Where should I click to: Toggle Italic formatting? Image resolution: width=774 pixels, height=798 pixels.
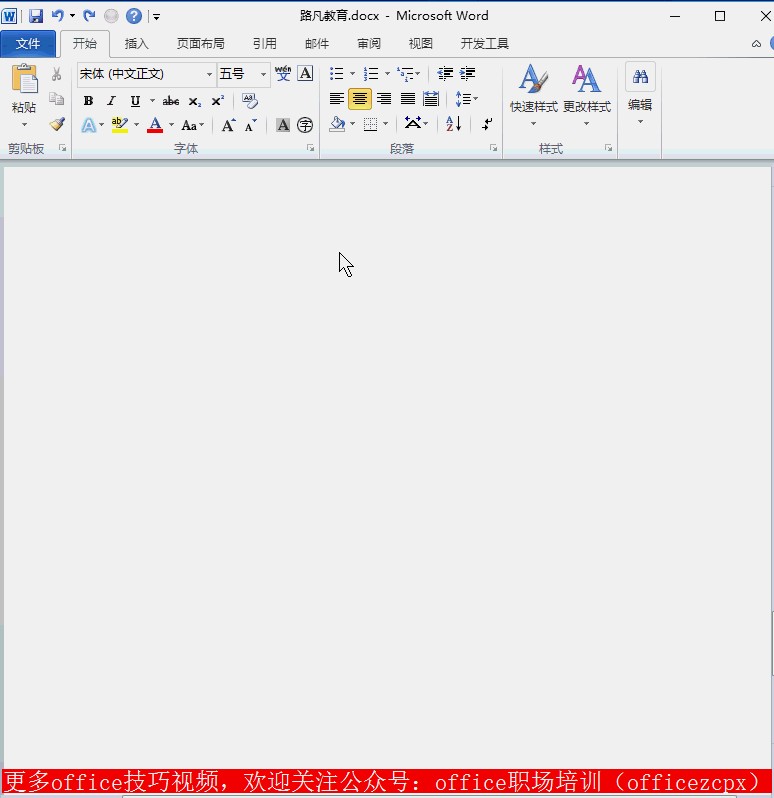(111, 100)
